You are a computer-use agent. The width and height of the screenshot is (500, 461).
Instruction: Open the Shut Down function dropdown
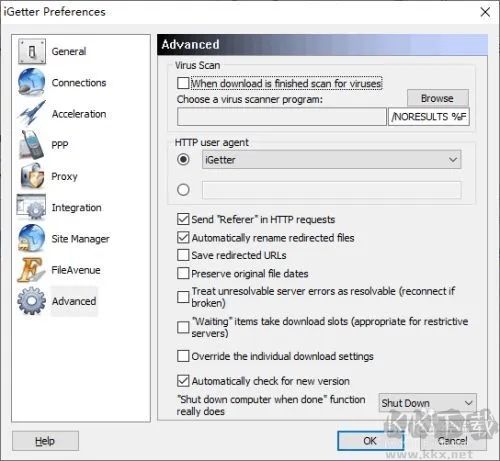pos(427,403)
